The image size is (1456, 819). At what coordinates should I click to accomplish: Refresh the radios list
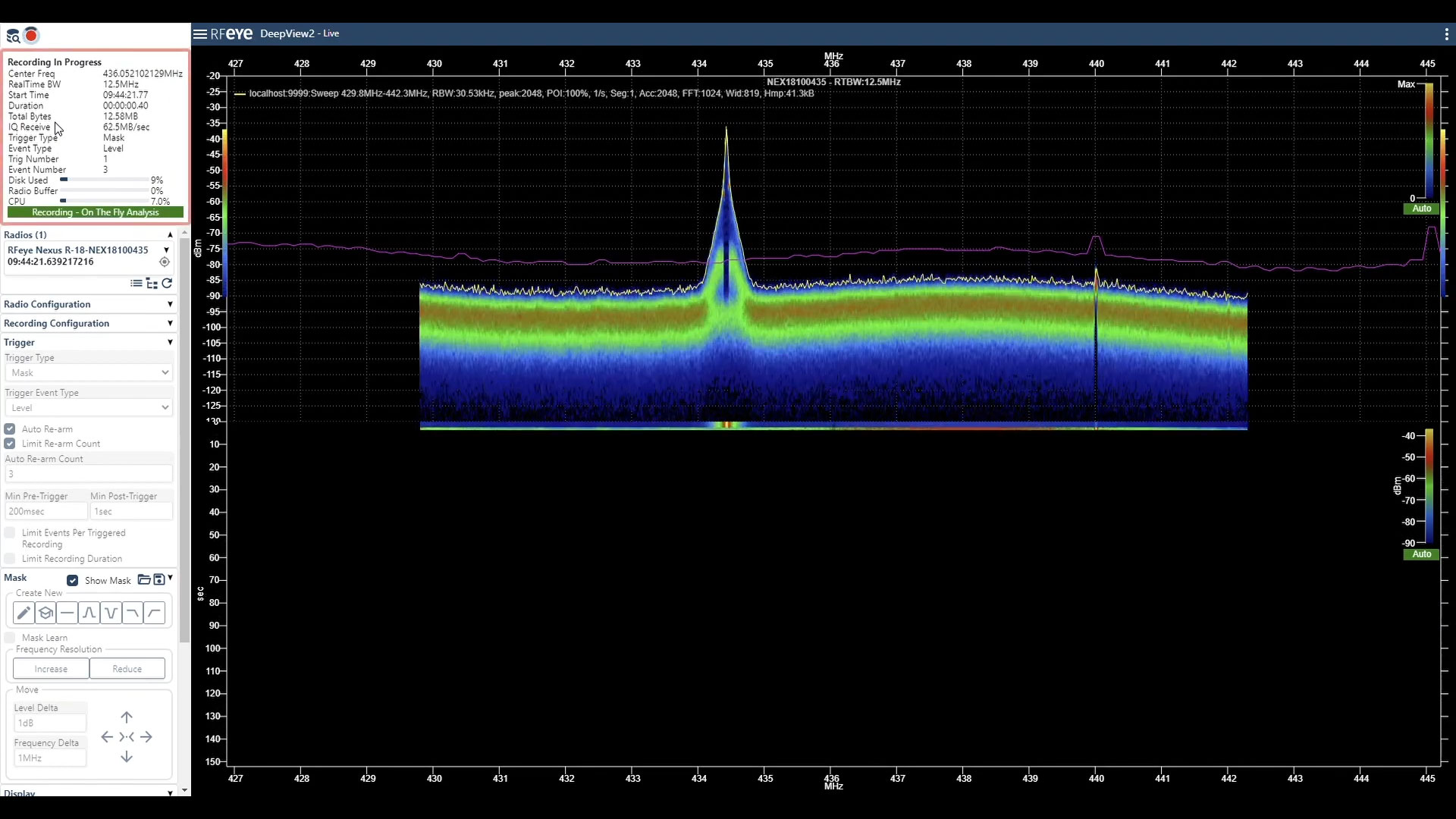(x=167, y=284)
